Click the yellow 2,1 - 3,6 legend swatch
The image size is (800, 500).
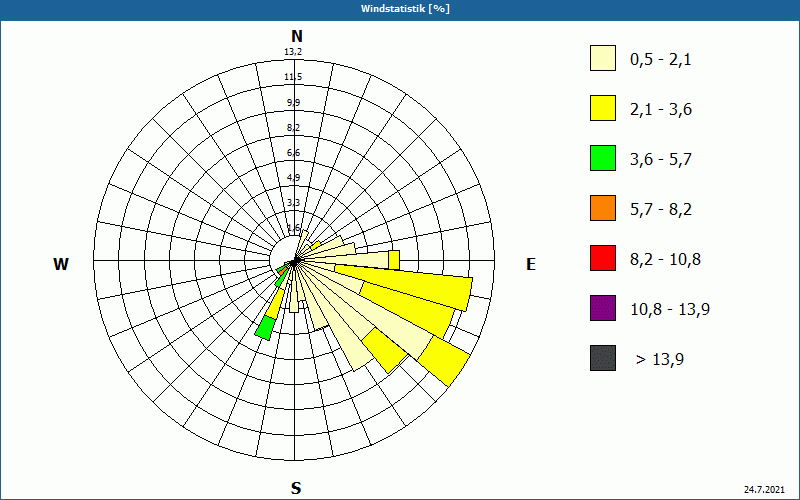[603, 108]
